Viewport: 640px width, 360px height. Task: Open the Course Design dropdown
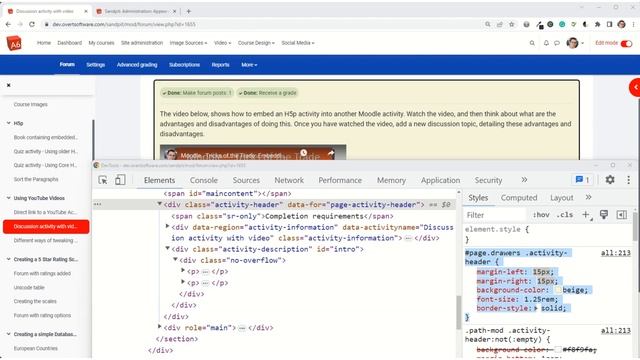[x=256, y=43]
